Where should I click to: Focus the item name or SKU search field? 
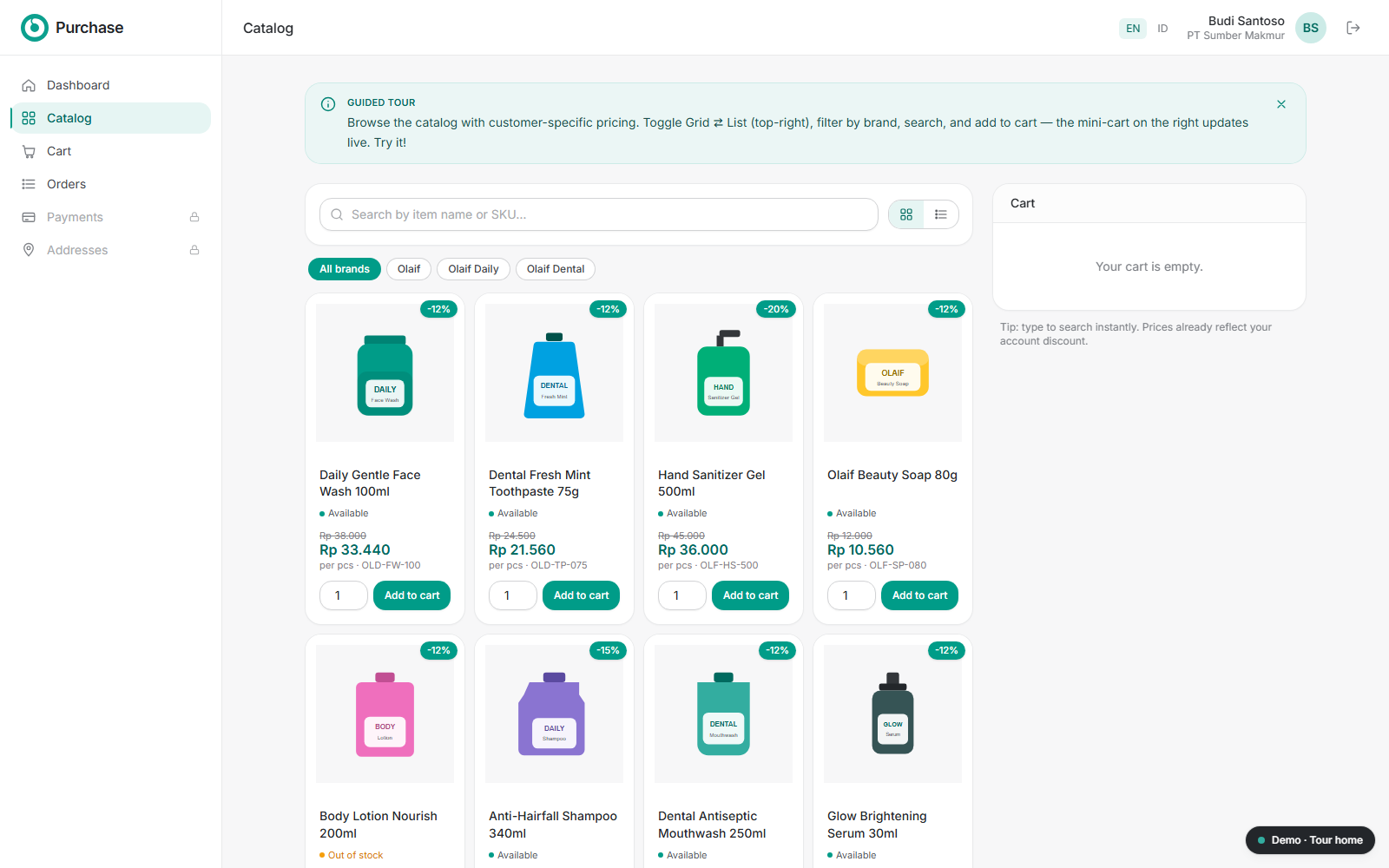coord(599,214)
